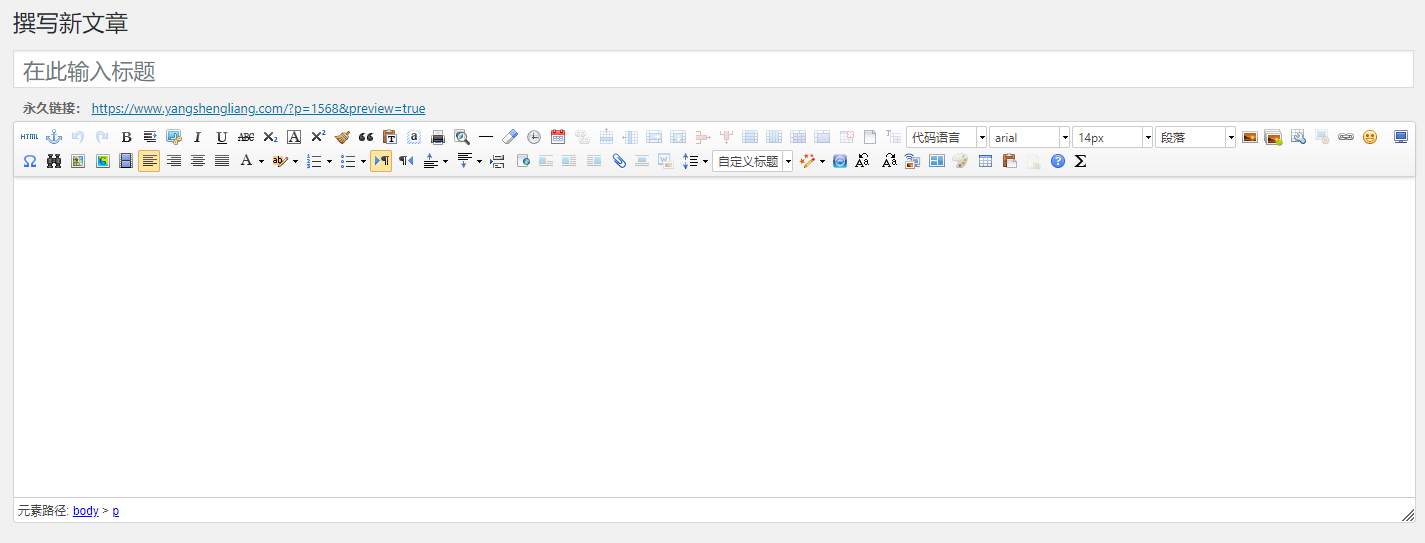Toggle blockquote formatting

click(366, 137)
